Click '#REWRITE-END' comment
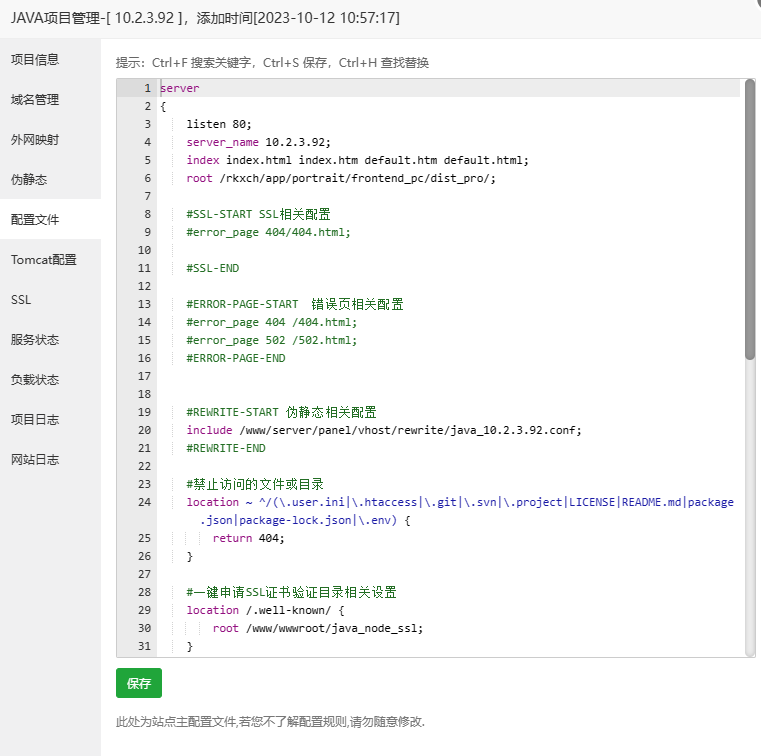This screenshot has height=756, width=761. [226, 448]
